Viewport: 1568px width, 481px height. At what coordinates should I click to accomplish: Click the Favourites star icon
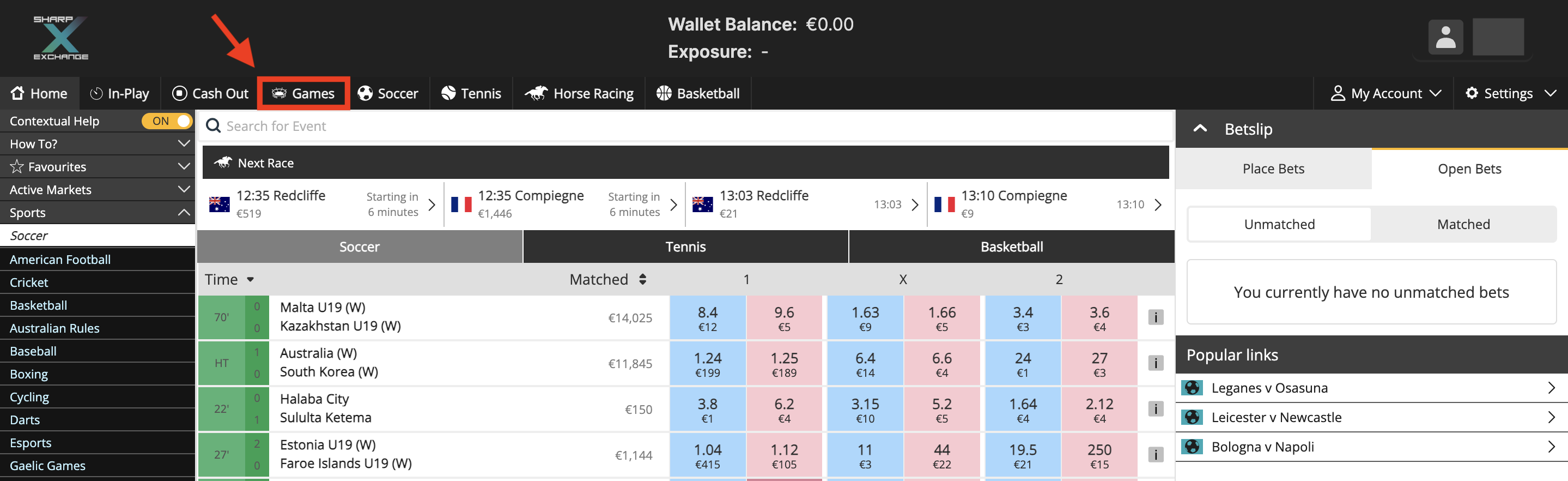17,166
